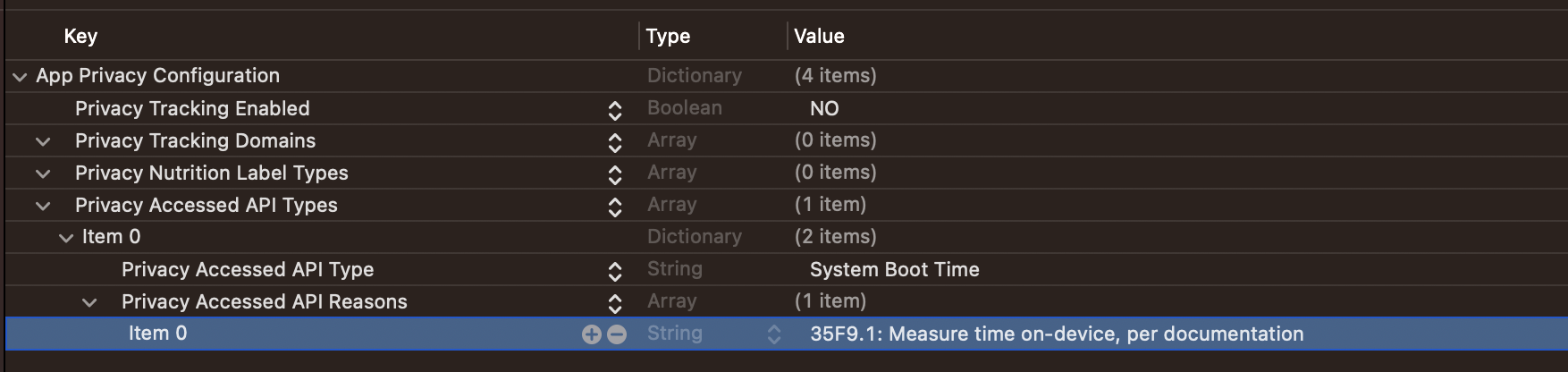
Task: Click the minus icon on selected Item 0
Action: coord(617,334)
